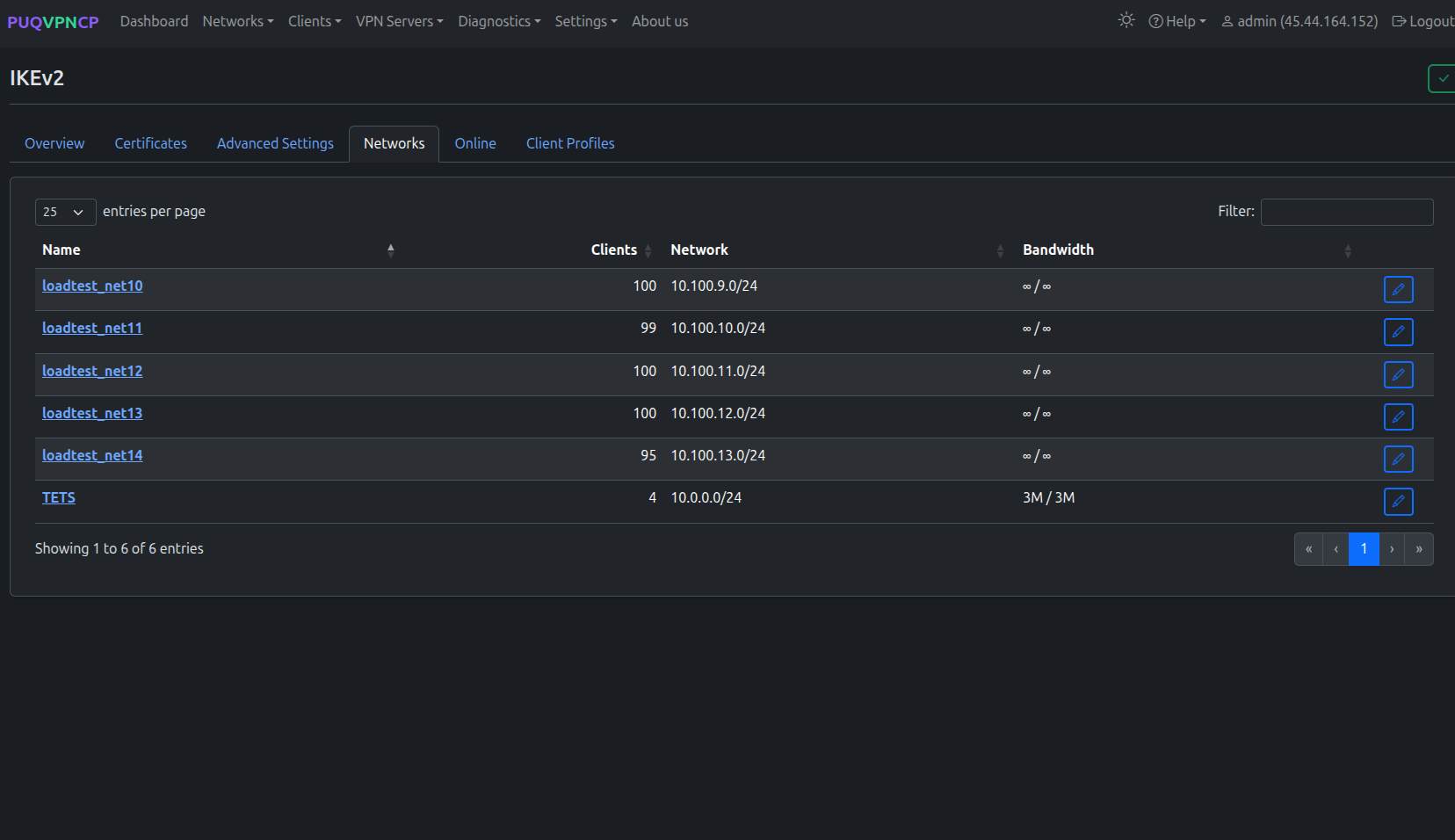Click network cell 10.100.9.0/24

[x=714, y=286]
